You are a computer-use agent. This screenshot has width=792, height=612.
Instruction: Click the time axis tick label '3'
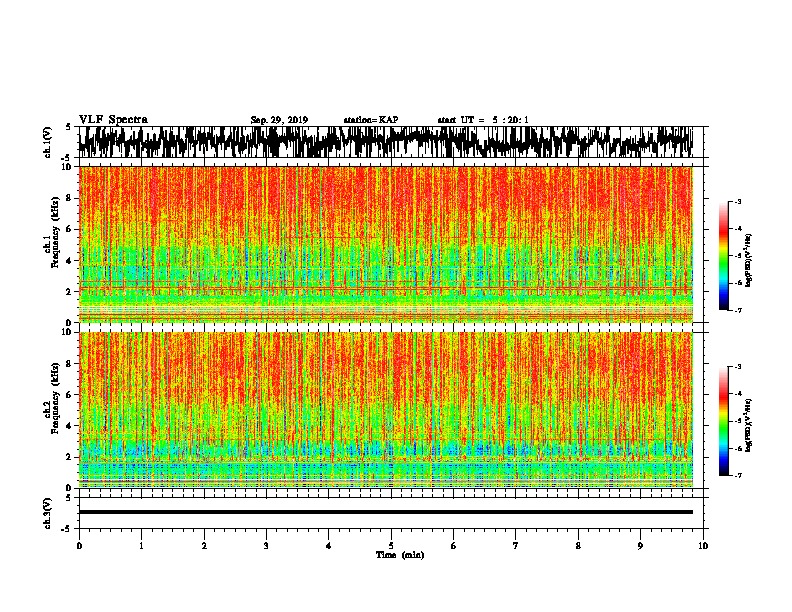point(266,546)
